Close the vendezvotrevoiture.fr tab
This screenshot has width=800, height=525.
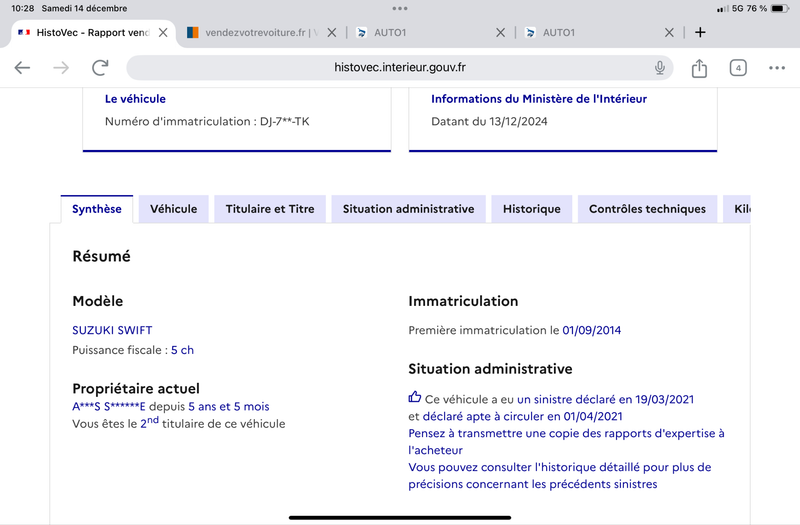click(x=332, y=33)
